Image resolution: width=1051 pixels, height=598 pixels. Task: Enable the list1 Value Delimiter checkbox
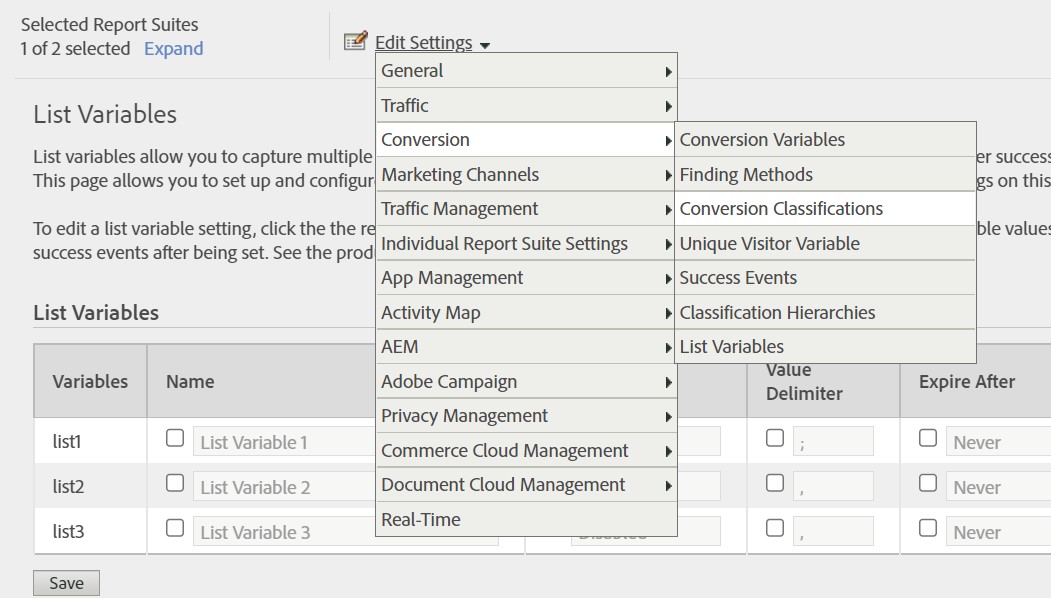point(775,438)
